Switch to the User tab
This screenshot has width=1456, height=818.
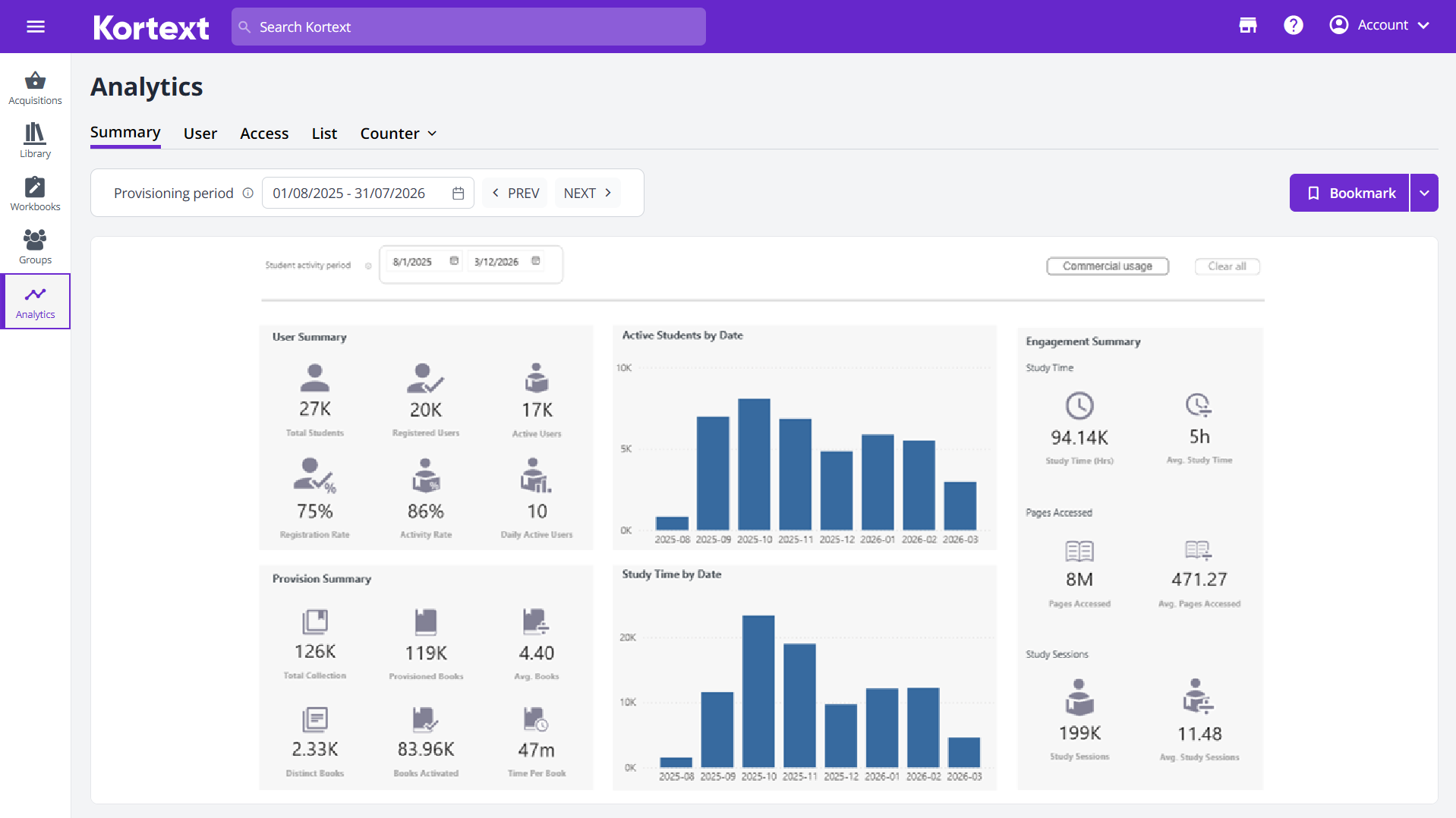(x=200, y=133)
